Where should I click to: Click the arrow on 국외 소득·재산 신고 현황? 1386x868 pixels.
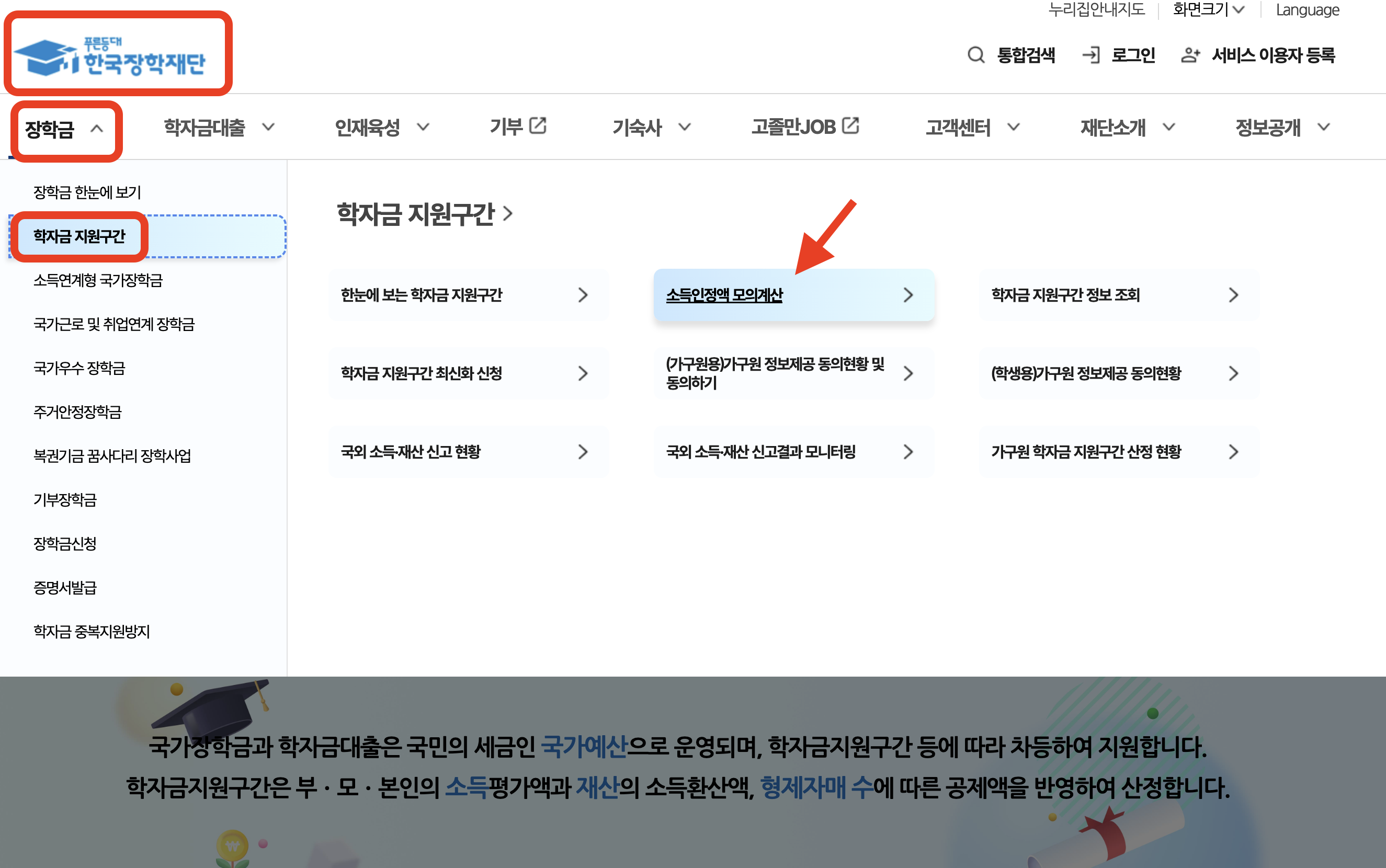[x=583, y=452]
